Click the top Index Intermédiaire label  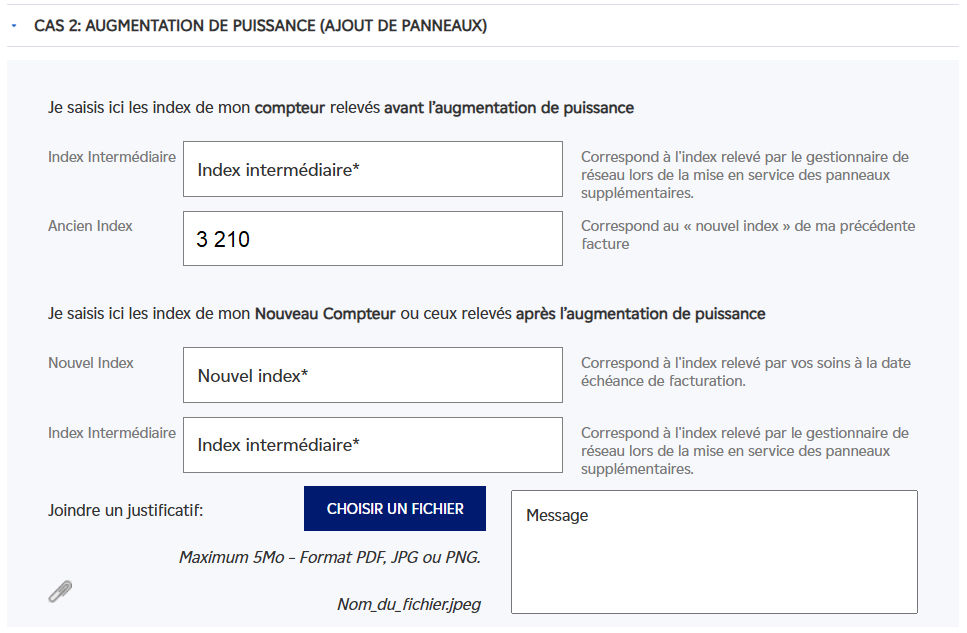coord(112,157)
